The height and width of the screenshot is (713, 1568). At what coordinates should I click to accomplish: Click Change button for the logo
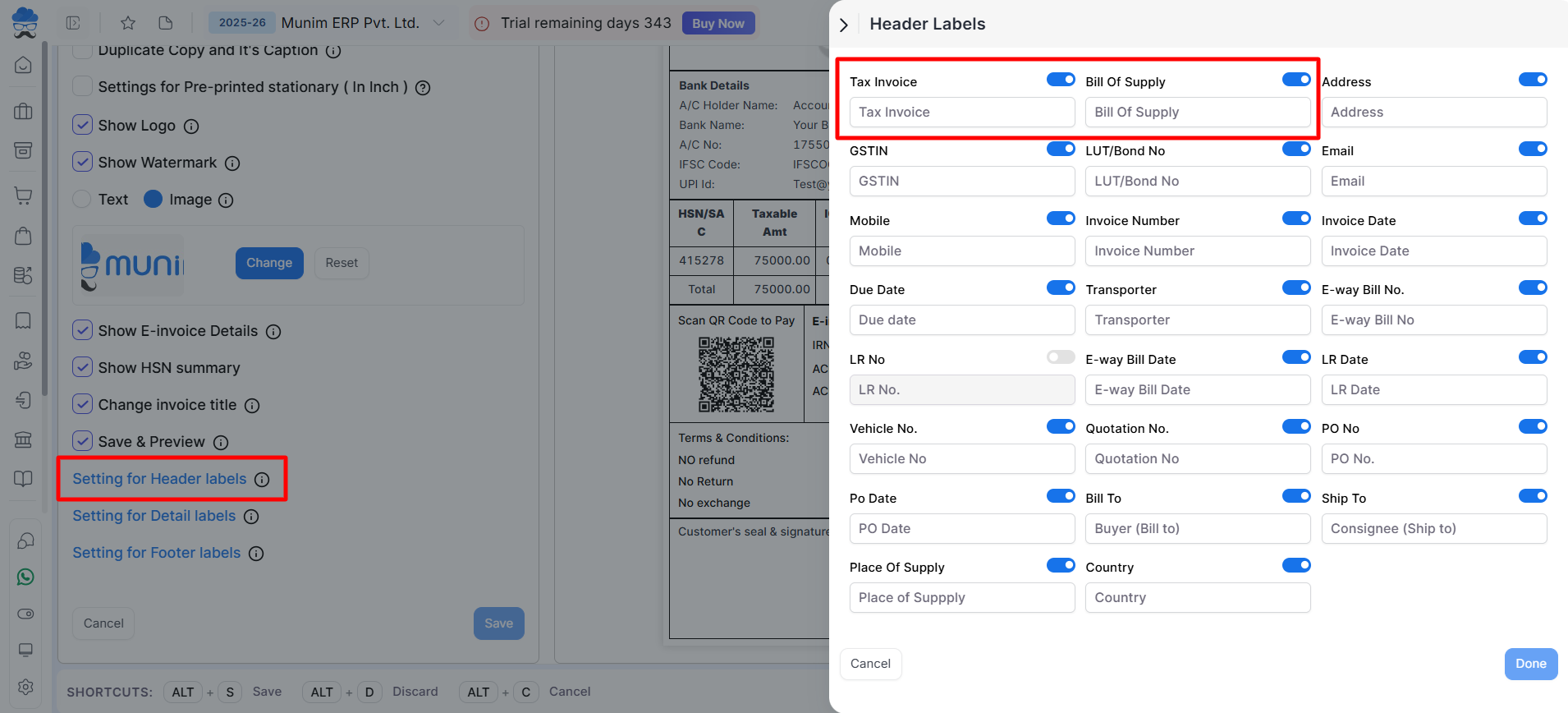[x=269, y=263]
